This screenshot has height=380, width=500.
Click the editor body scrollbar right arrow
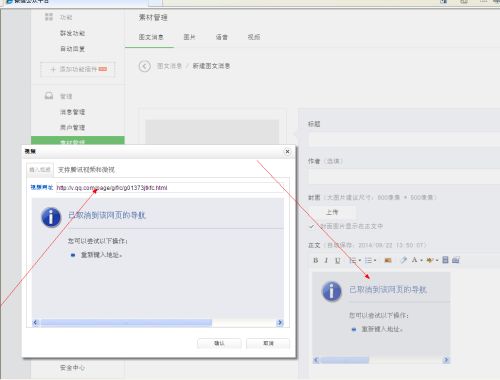(446, 360)
